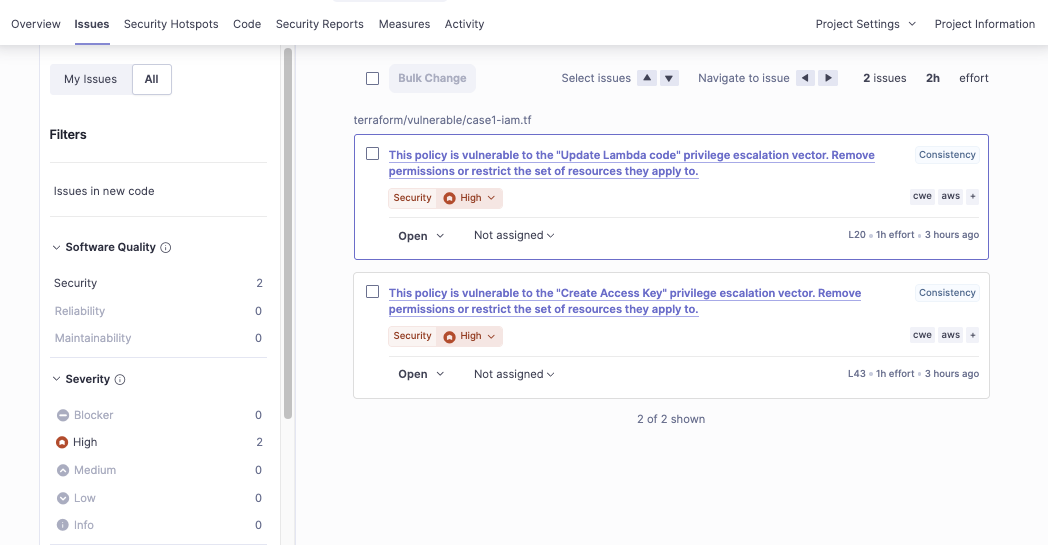The width and height of the screenshot is (1048, 545).
Task: Open the Security Hotspots tab
Action: pos(171,24)
